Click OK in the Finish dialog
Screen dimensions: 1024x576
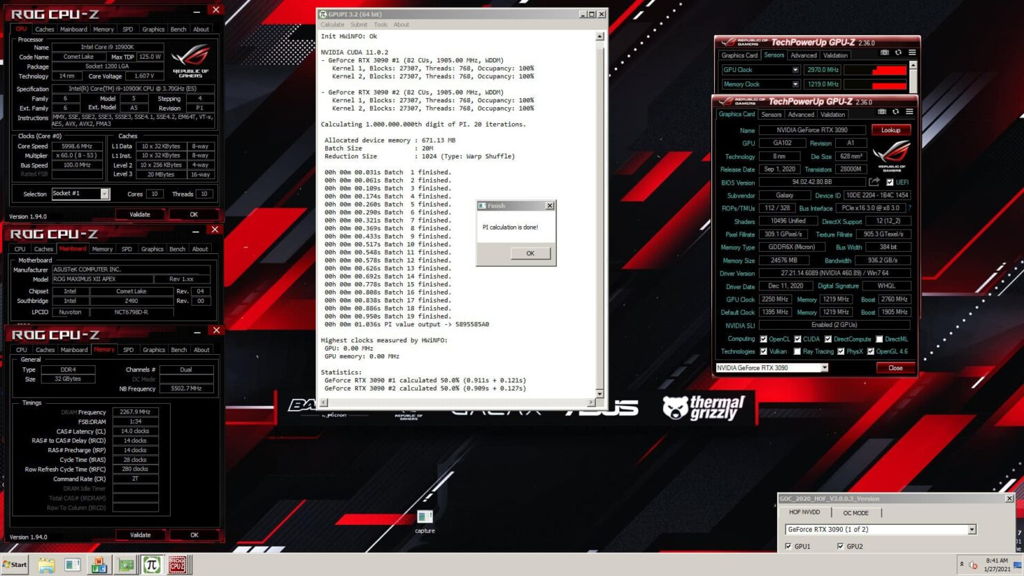[x=530, y=253]
